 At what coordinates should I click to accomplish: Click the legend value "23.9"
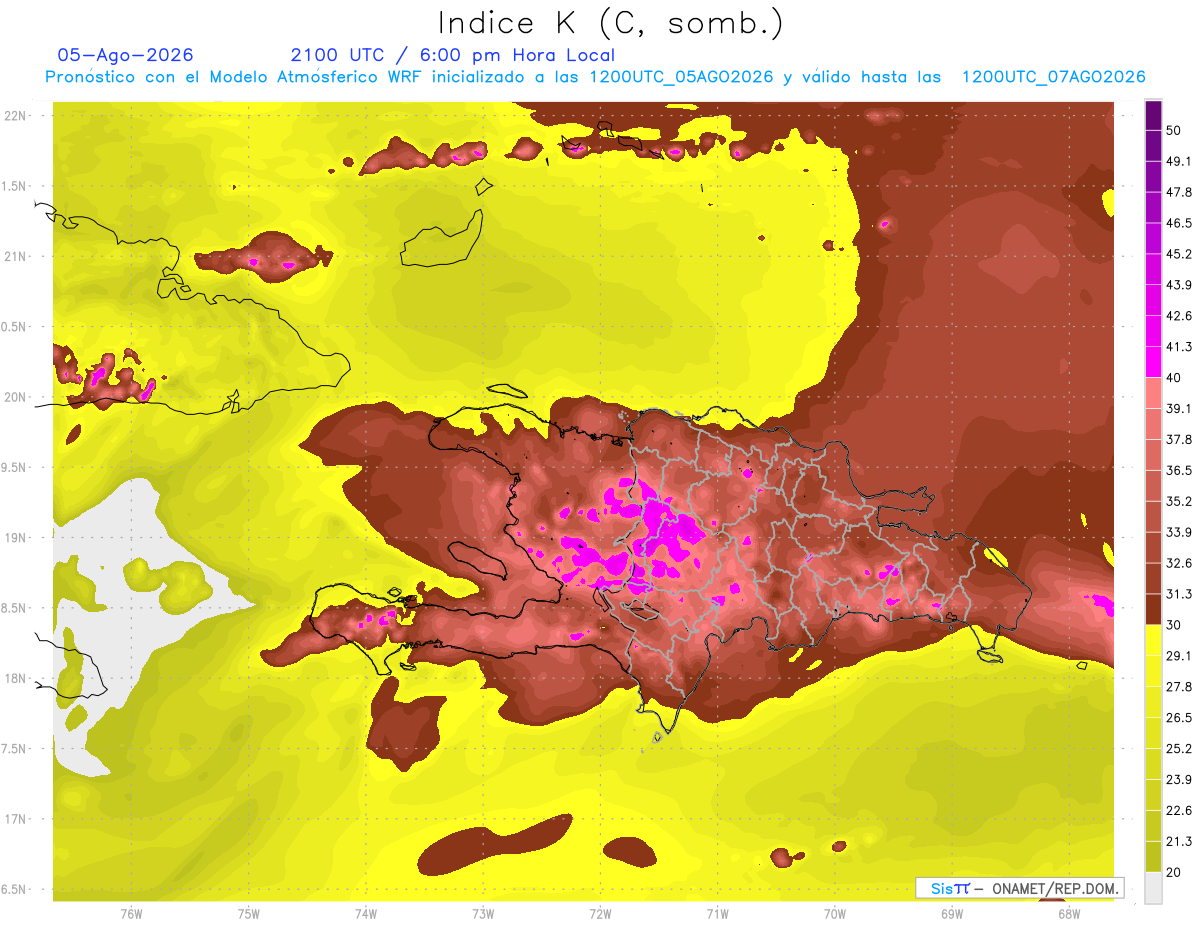point(1178,780)
